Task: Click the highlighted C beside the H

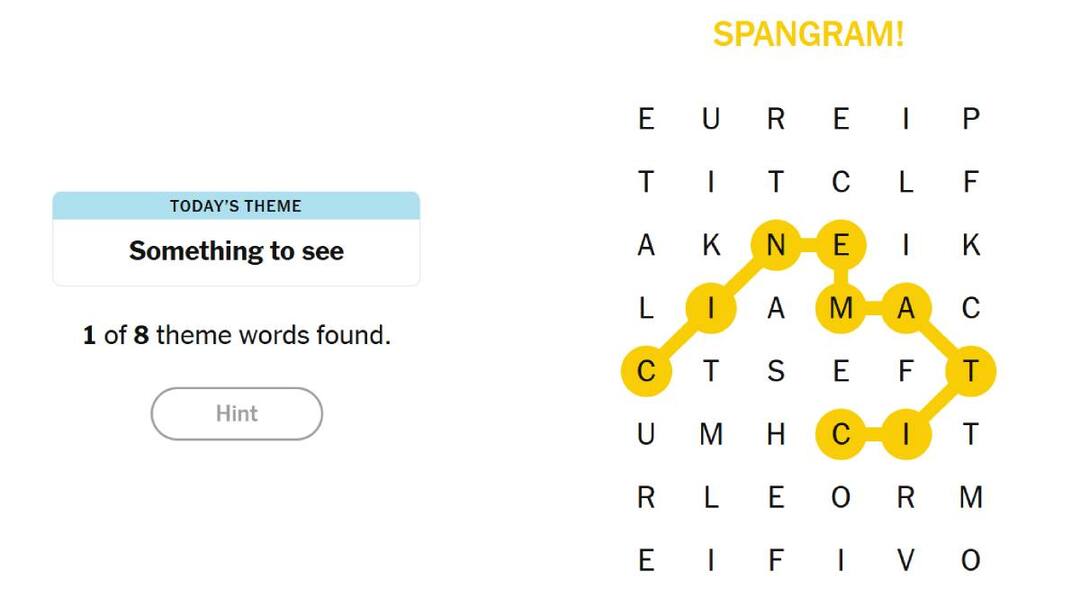Action: [x=840, y=435]
